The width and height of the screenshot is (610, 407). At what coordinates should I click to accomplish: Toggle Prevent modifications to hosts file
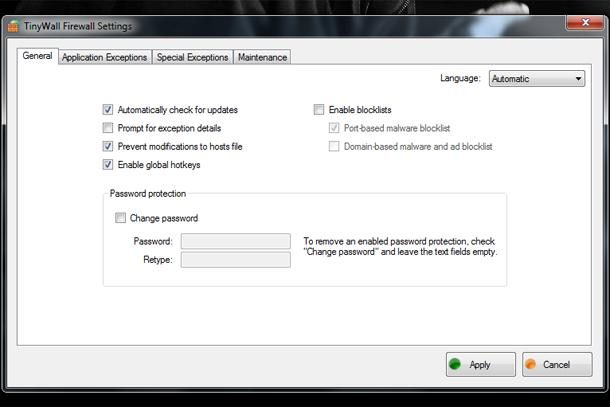[108, 146]
